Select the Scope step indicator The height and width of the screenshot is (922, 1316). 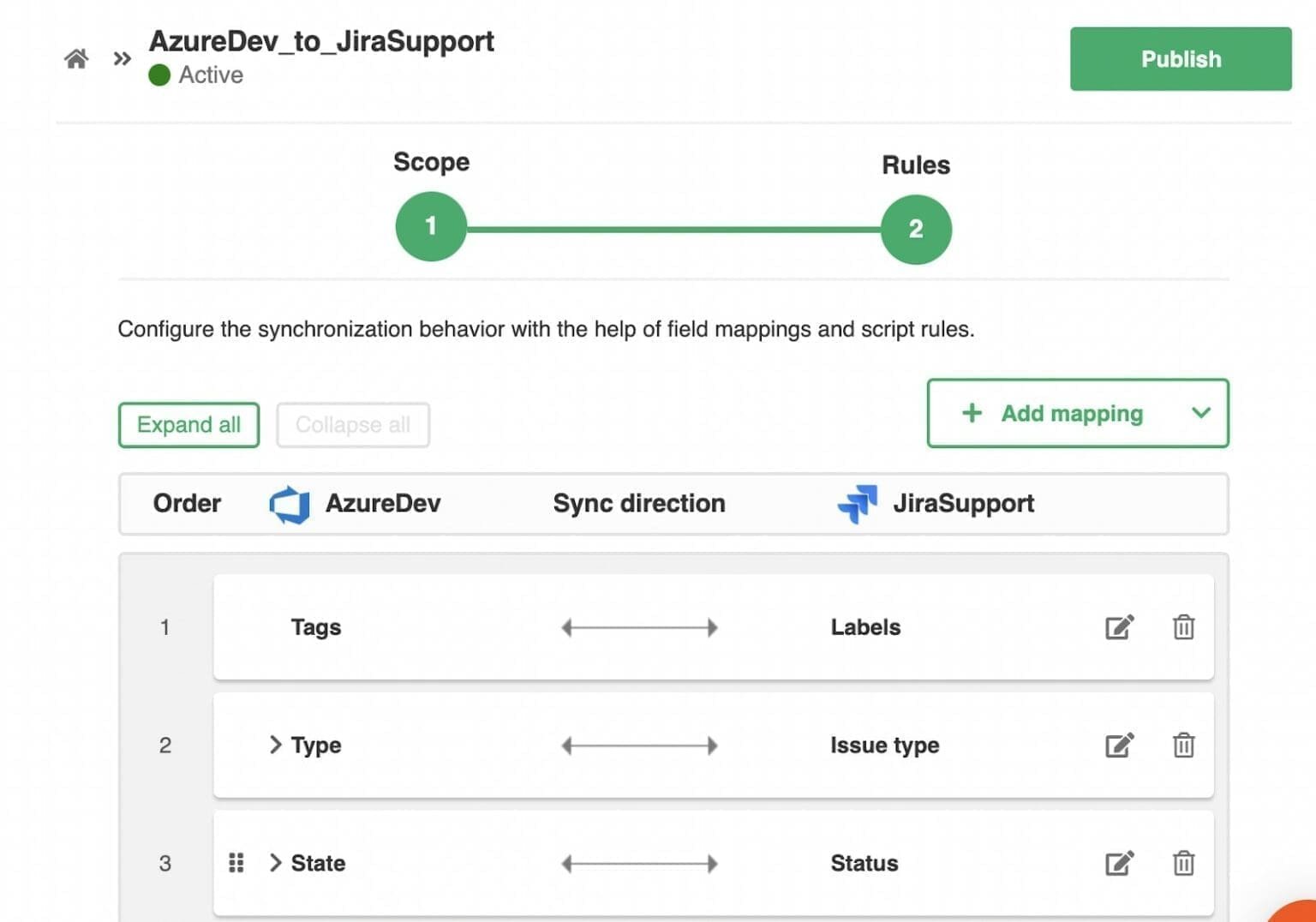pyautogui.click(x=431, y=225)
